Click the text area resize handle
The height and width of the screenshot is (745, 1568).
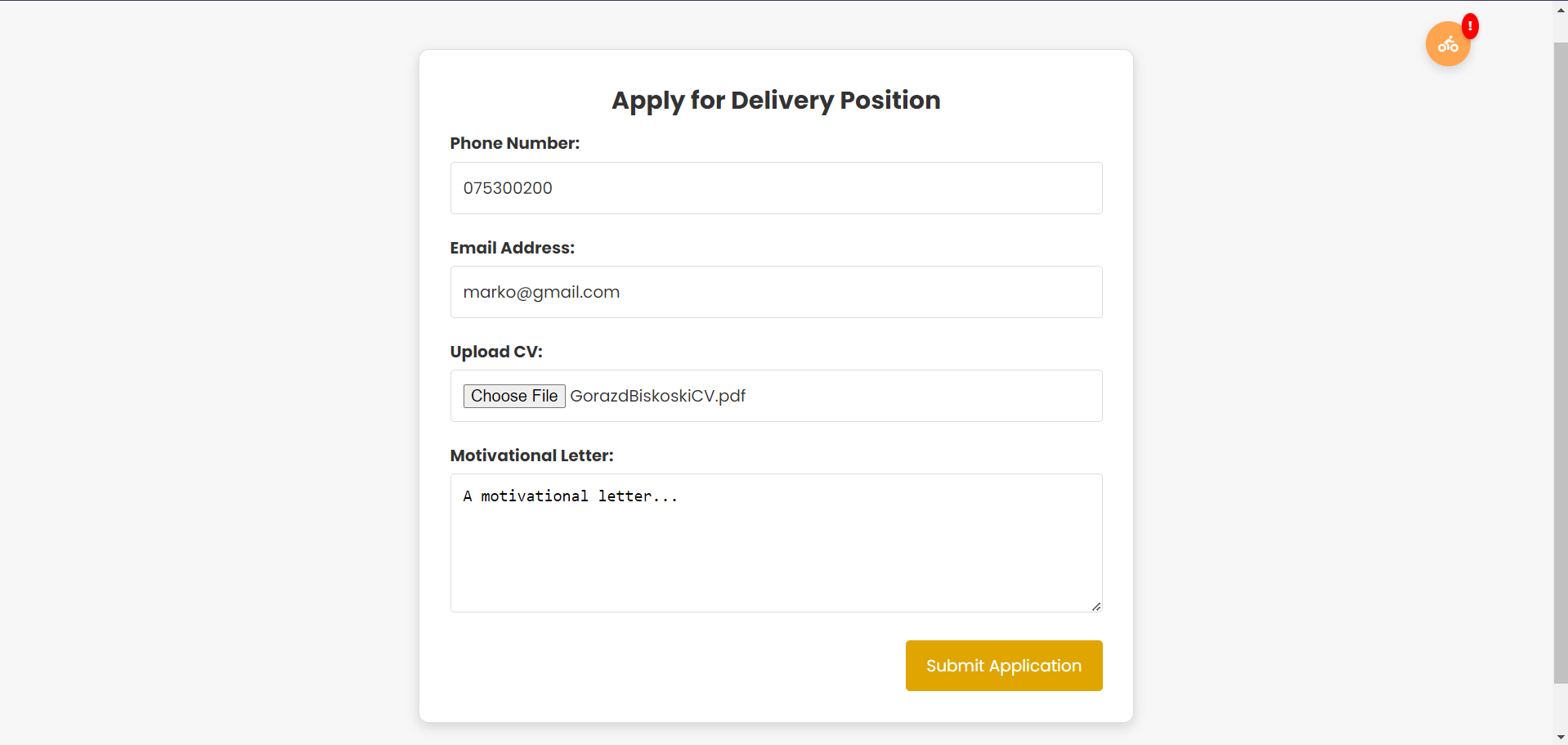[x=1096, y=606]
